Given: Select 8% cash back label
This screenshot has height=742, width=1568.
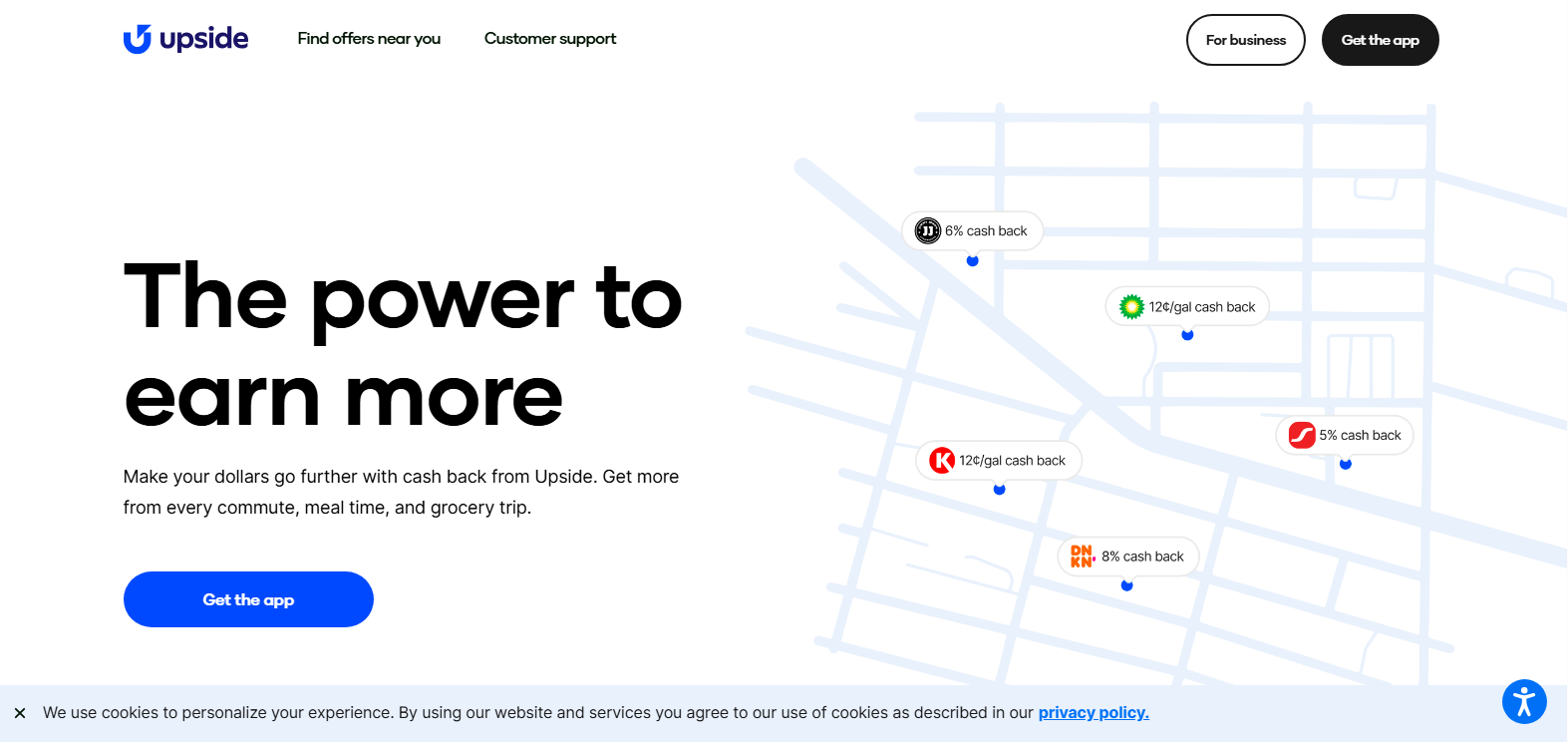Looking at the screenshot, I should [x=1142, y=556].
